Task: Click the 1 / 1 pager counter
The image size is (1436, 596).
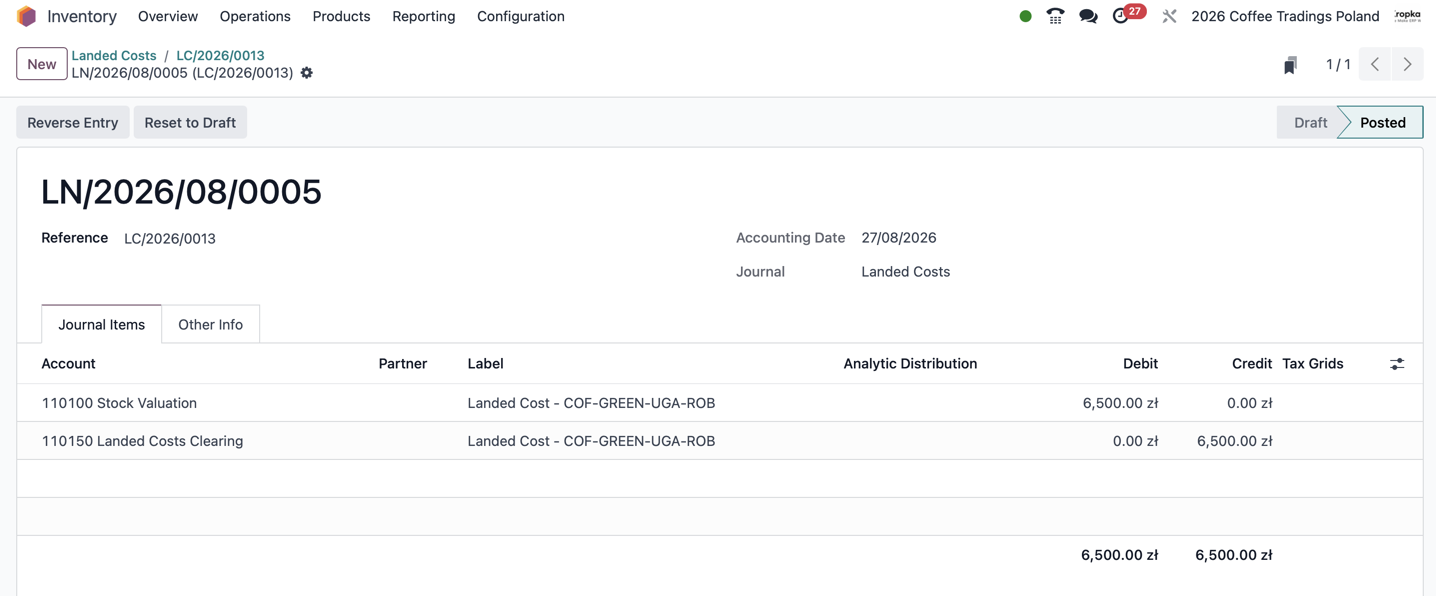Action: (x=1338, y=64)
